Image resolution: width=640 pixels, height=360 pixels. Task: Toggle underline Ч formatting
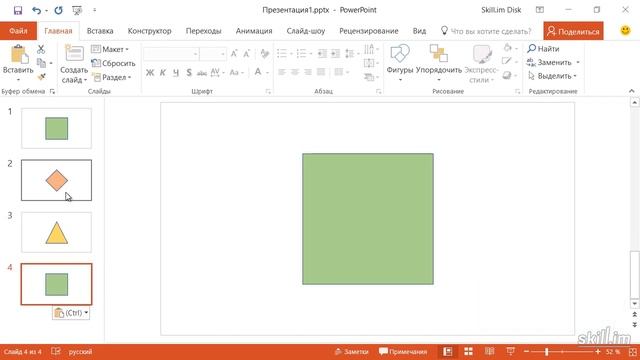(176, 73)
